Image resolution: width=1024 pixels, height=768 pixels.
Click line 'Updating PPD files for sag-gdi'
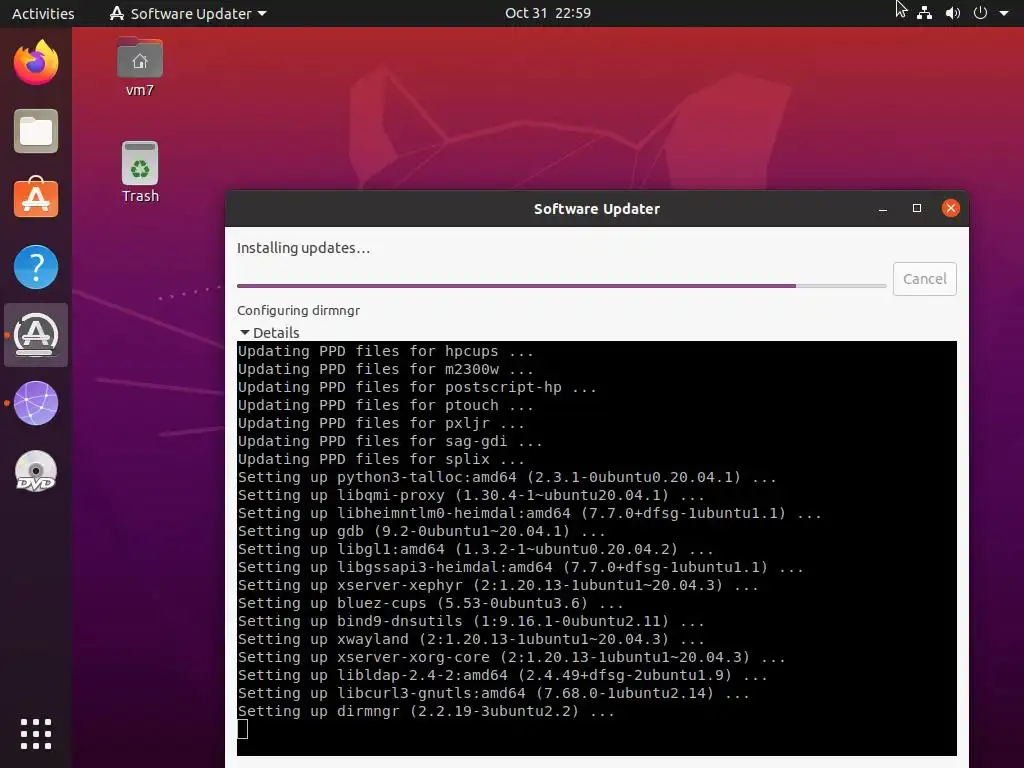pyautogui.click(x=390, y=441)
